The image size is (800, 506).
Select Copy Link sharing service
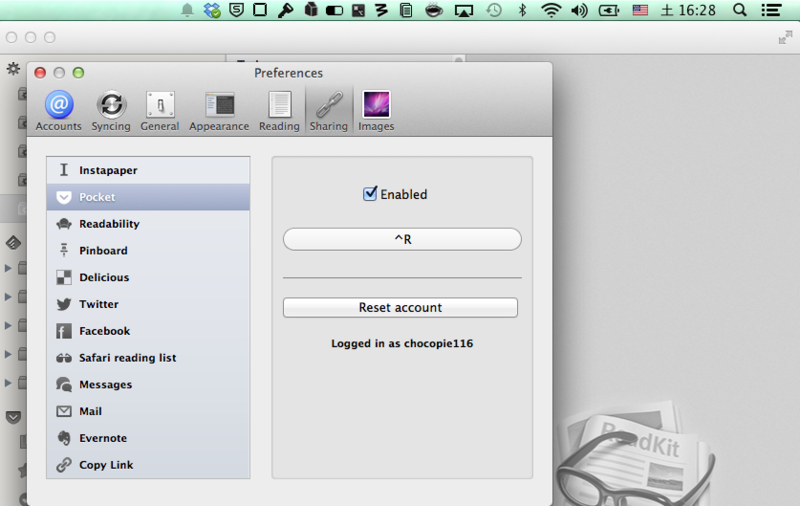[x=148, y=465]
